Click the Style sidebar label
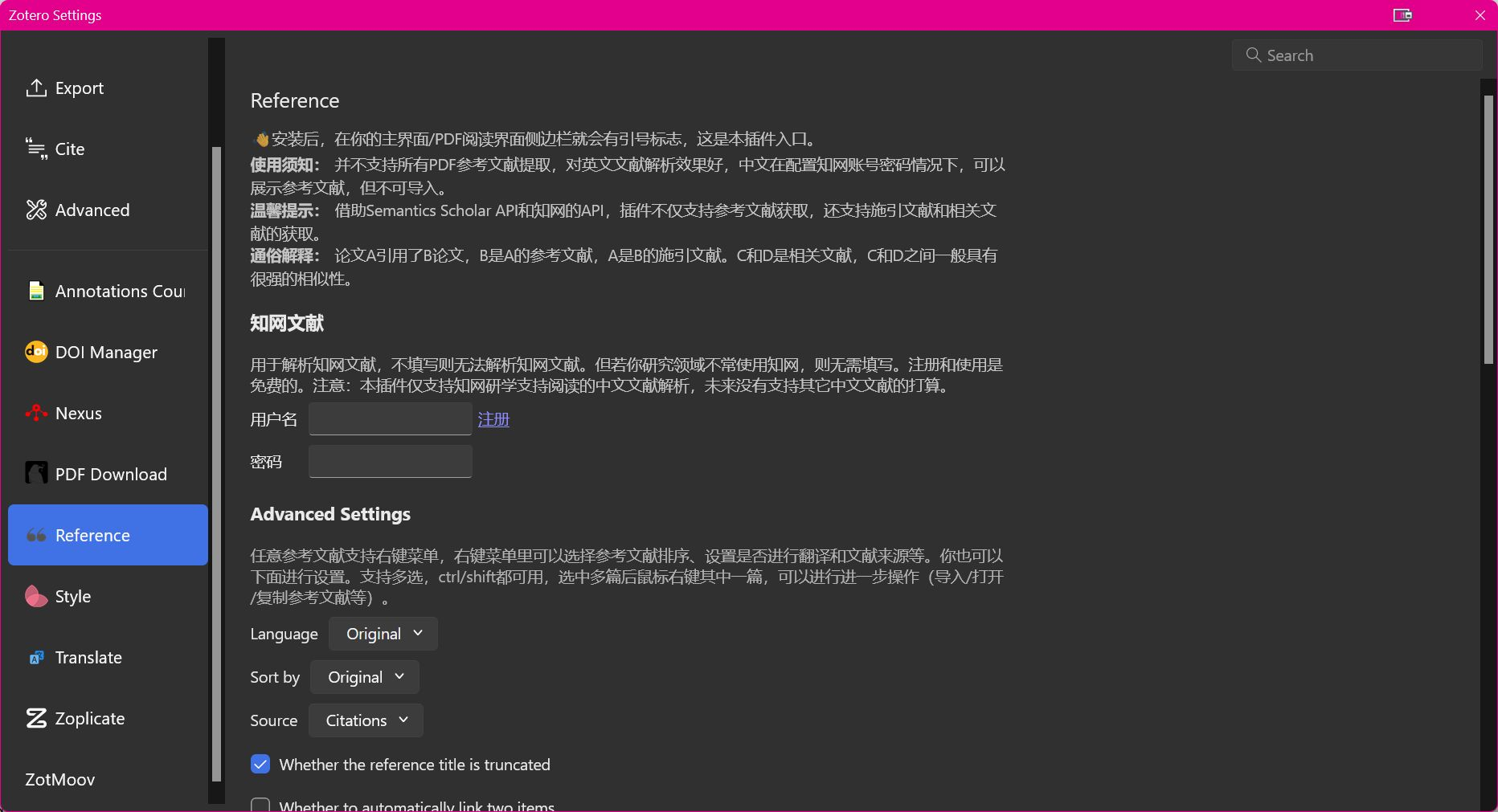The height and width of the screenshot is (812, 1498). point(73,596)
